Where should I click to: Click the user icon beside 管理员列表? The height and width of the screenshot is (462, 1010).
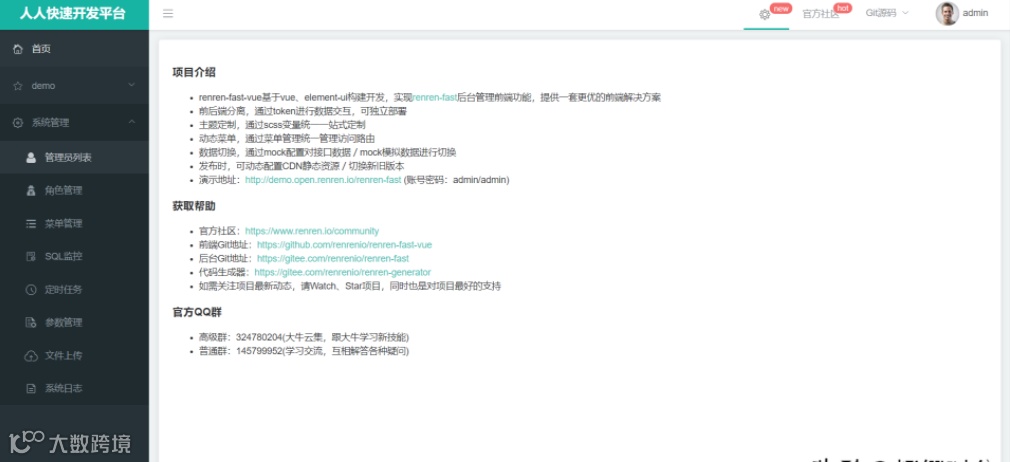point(31,158)
